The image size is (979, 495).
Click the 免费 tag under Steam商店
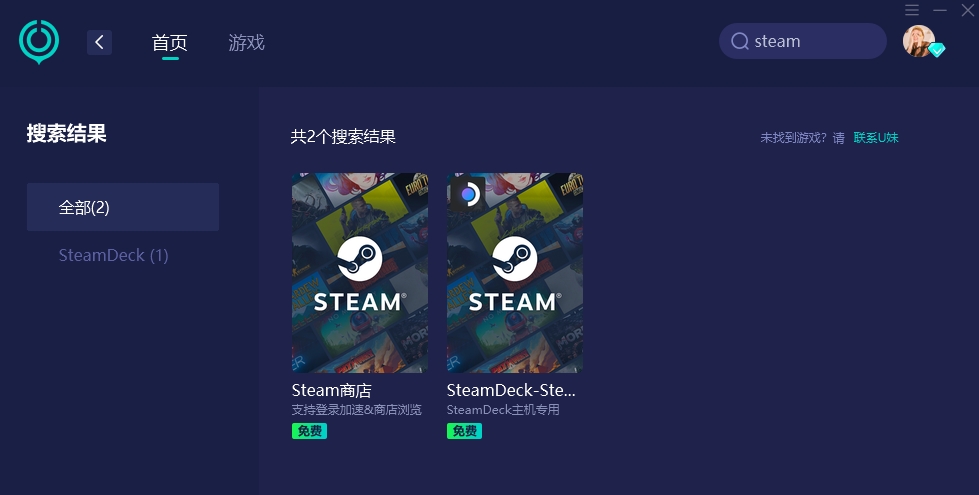click(x=309, y=431)
